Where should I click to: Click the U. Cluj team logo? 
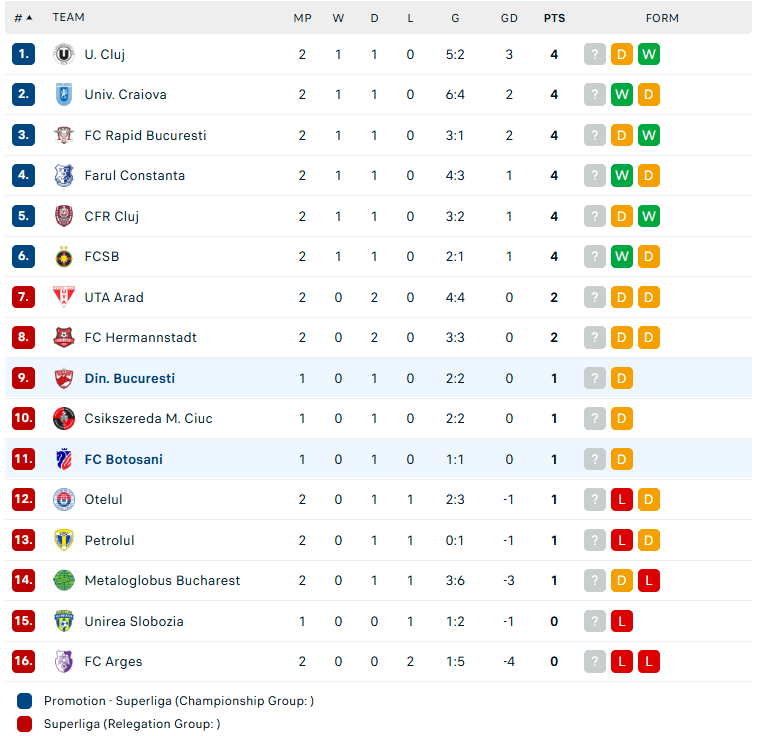(x=63, y=54)
